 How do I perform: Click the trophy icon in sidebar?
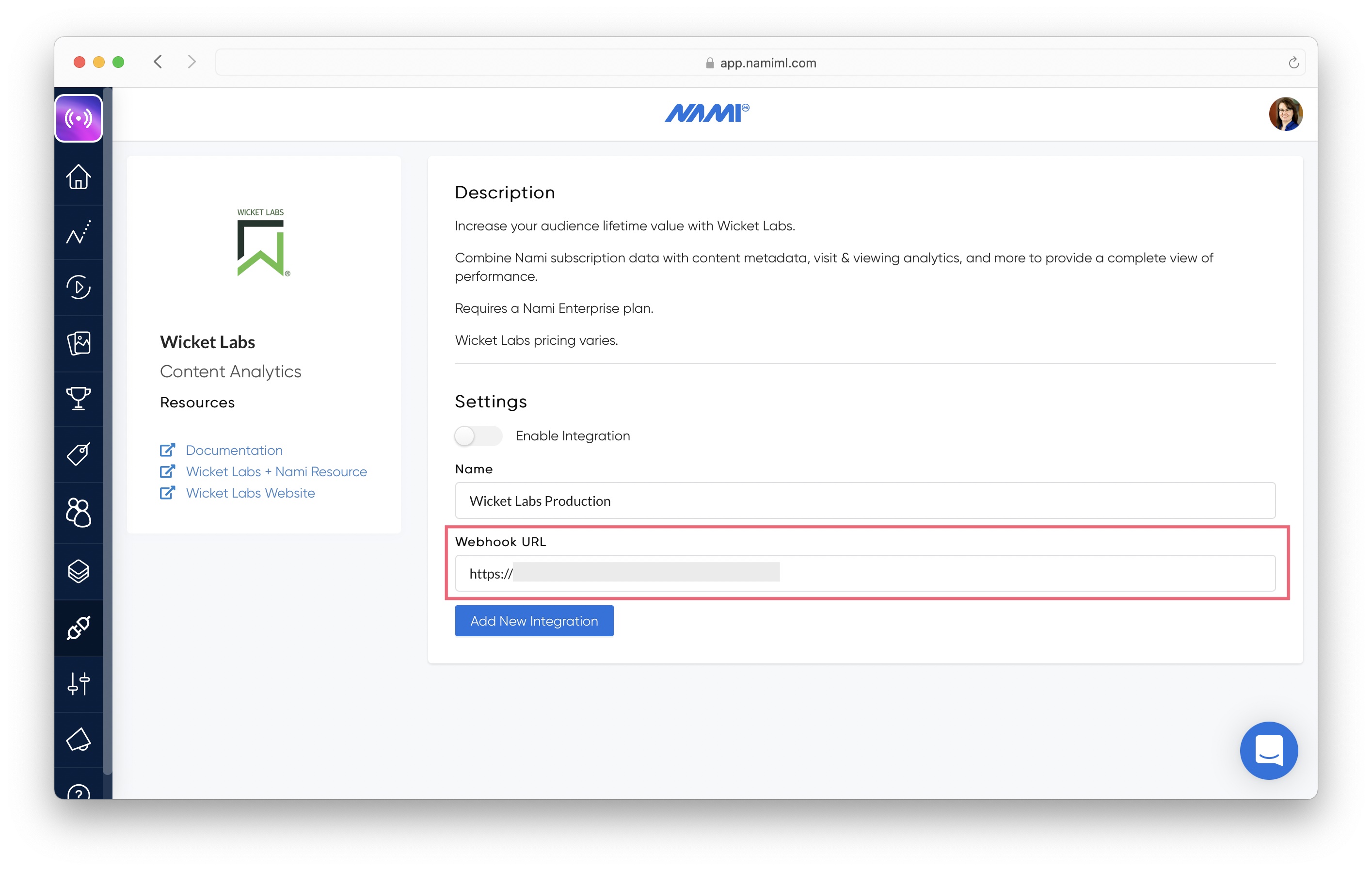[79, 399]
